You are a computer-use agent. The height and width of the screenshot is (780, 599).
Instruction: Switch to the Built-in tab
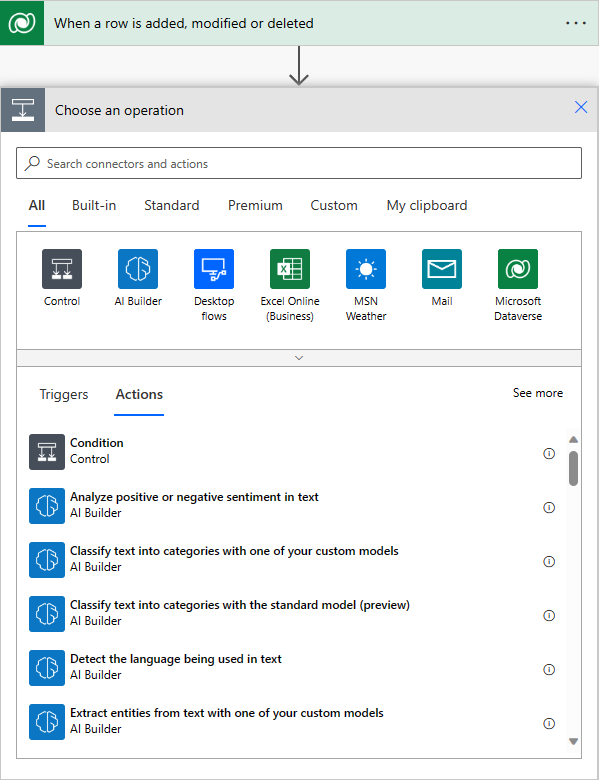coord(94,205)
